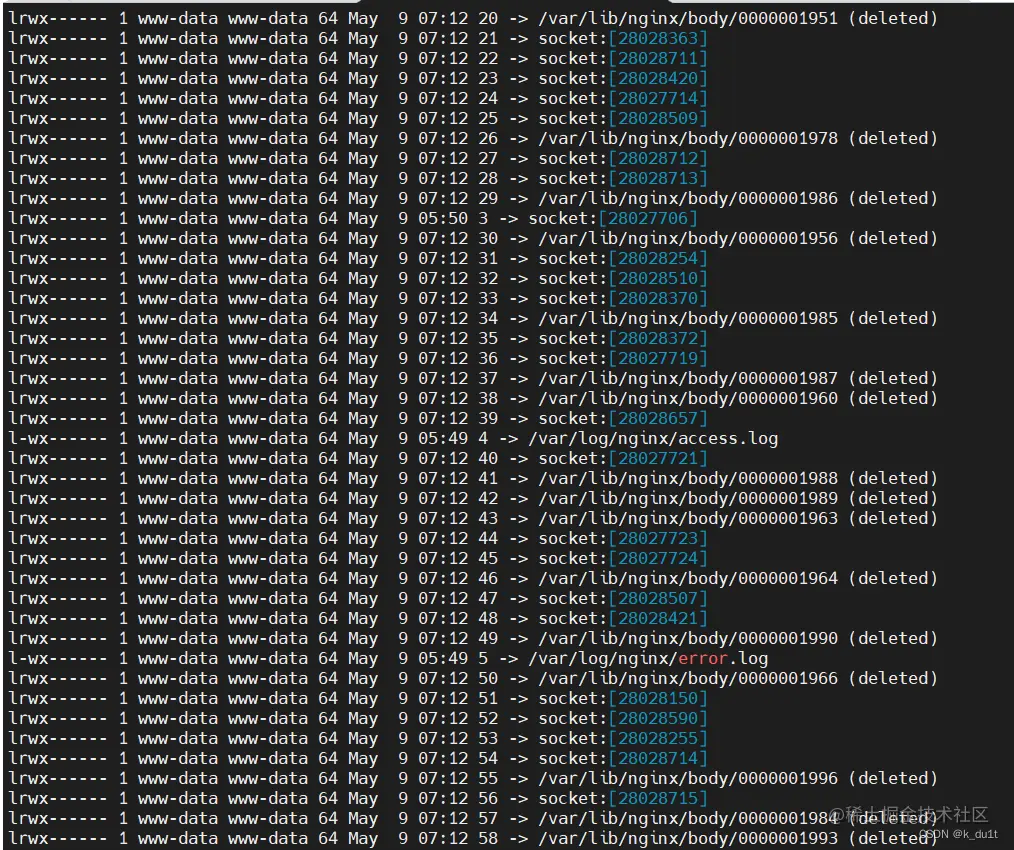Click socket:[28027723] entry

(x=623, y=539)
